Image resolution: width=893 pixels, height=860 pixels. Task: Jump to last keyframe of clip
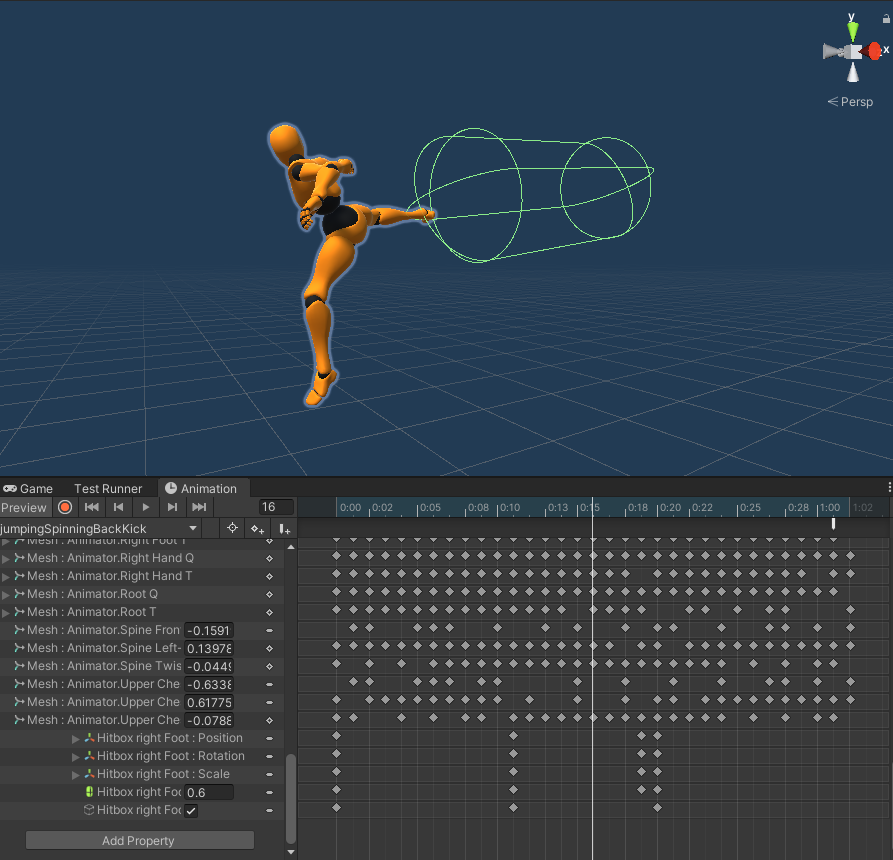coord(199,507)
